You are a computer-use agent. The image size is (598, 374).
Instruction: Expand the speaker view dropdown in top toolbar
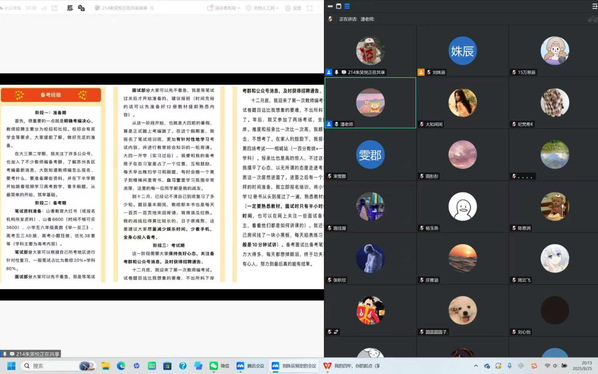(x=223, y=8)
